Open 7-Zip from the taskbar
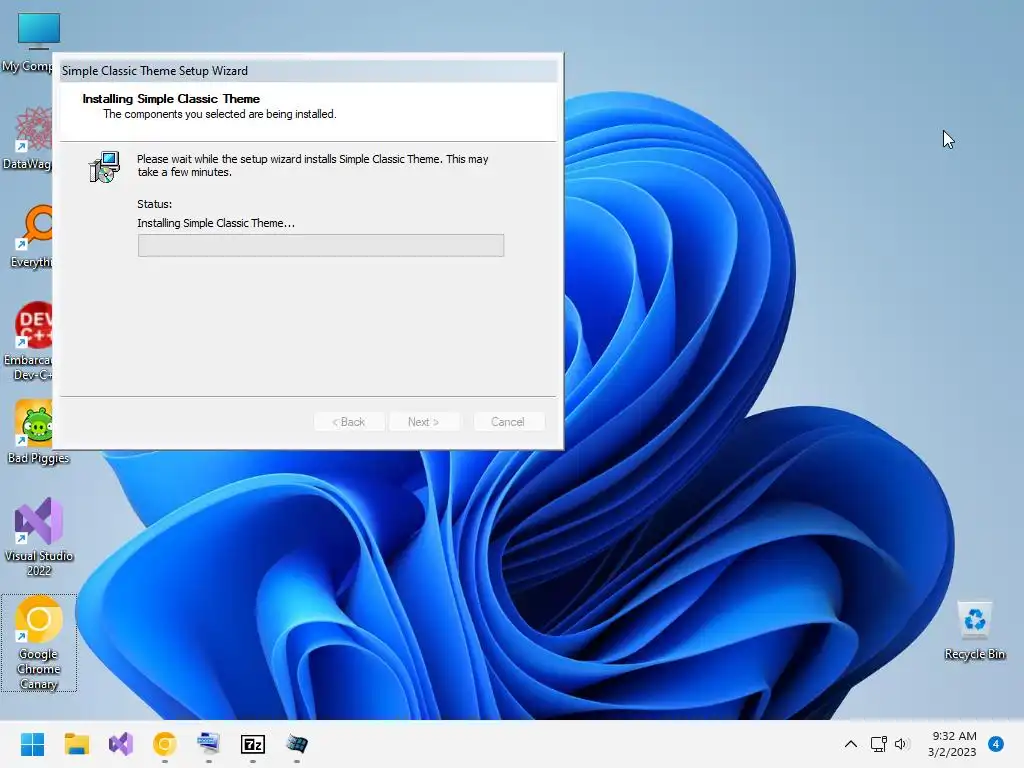This screenshot has height=768, width=1024. pos(253,744)
